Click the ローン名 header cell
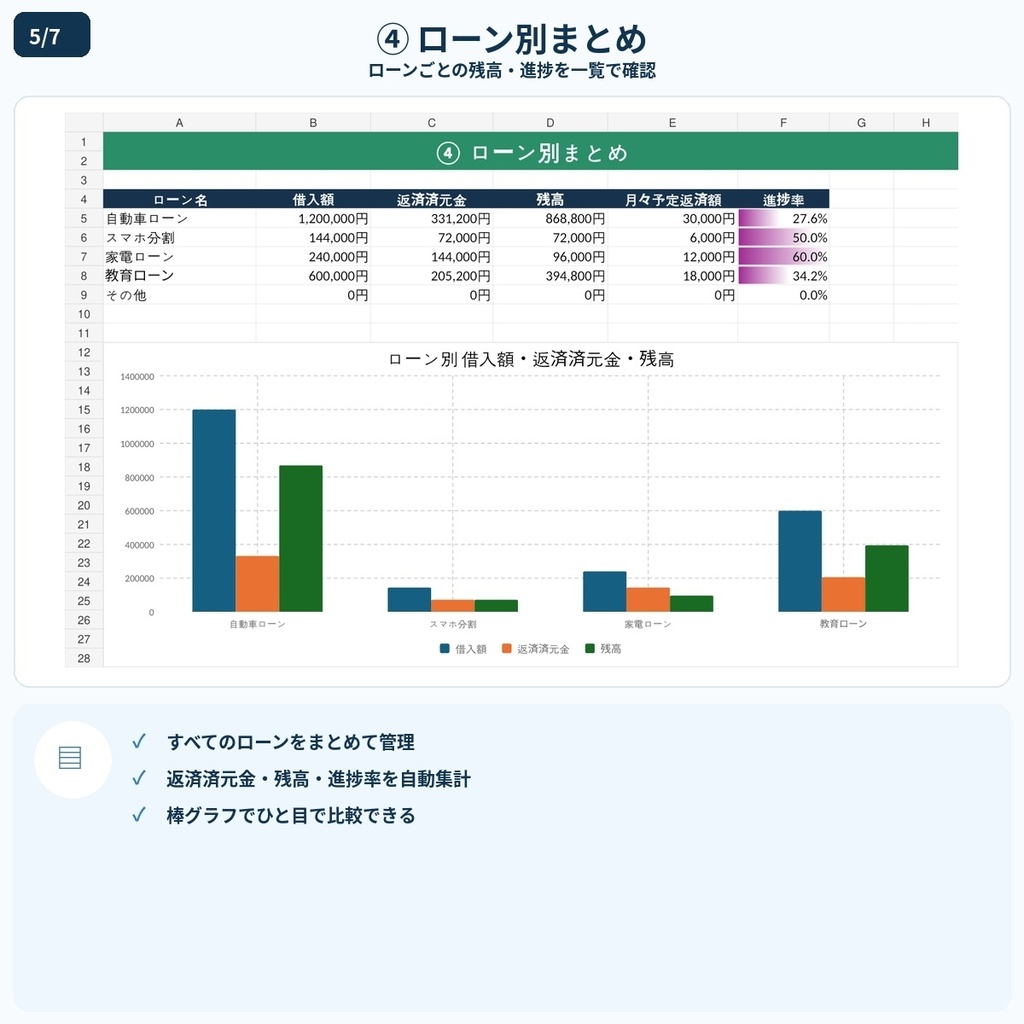 pos(179,199)
